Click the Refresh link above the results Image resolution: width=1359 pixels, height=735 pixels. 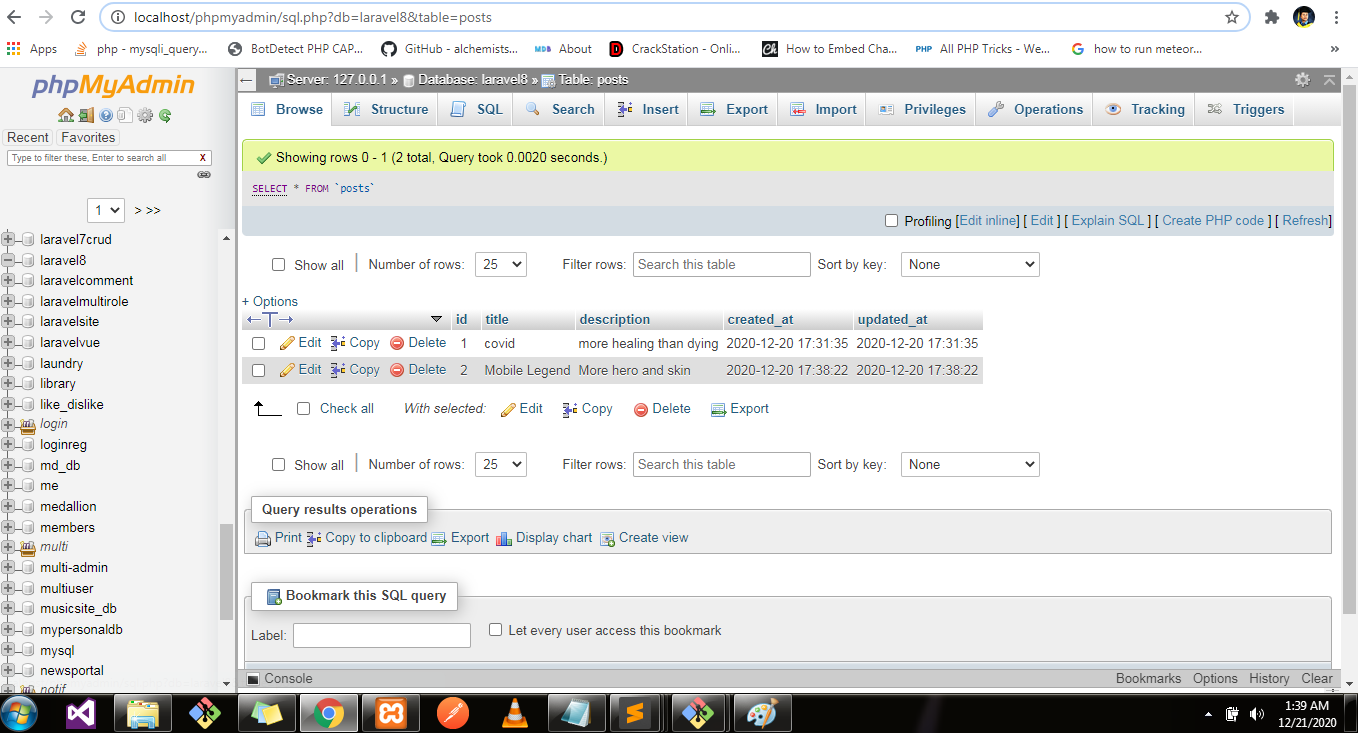[1305, 221]
